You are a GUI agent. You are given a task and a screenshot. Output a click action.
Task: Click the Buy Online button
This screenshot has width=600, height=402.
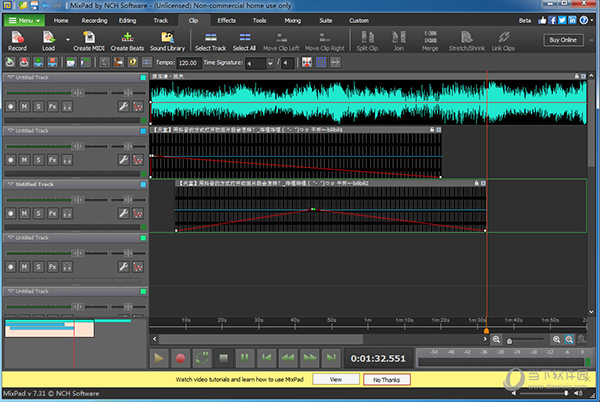pos(563,40)
